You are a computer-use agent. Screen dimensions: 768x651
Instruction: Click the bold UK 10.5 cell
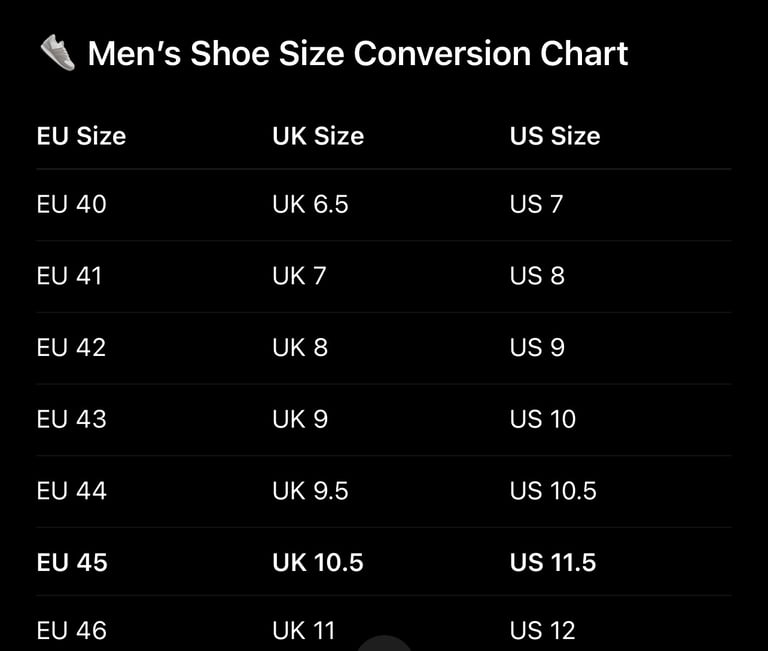(x=318, y=562)
